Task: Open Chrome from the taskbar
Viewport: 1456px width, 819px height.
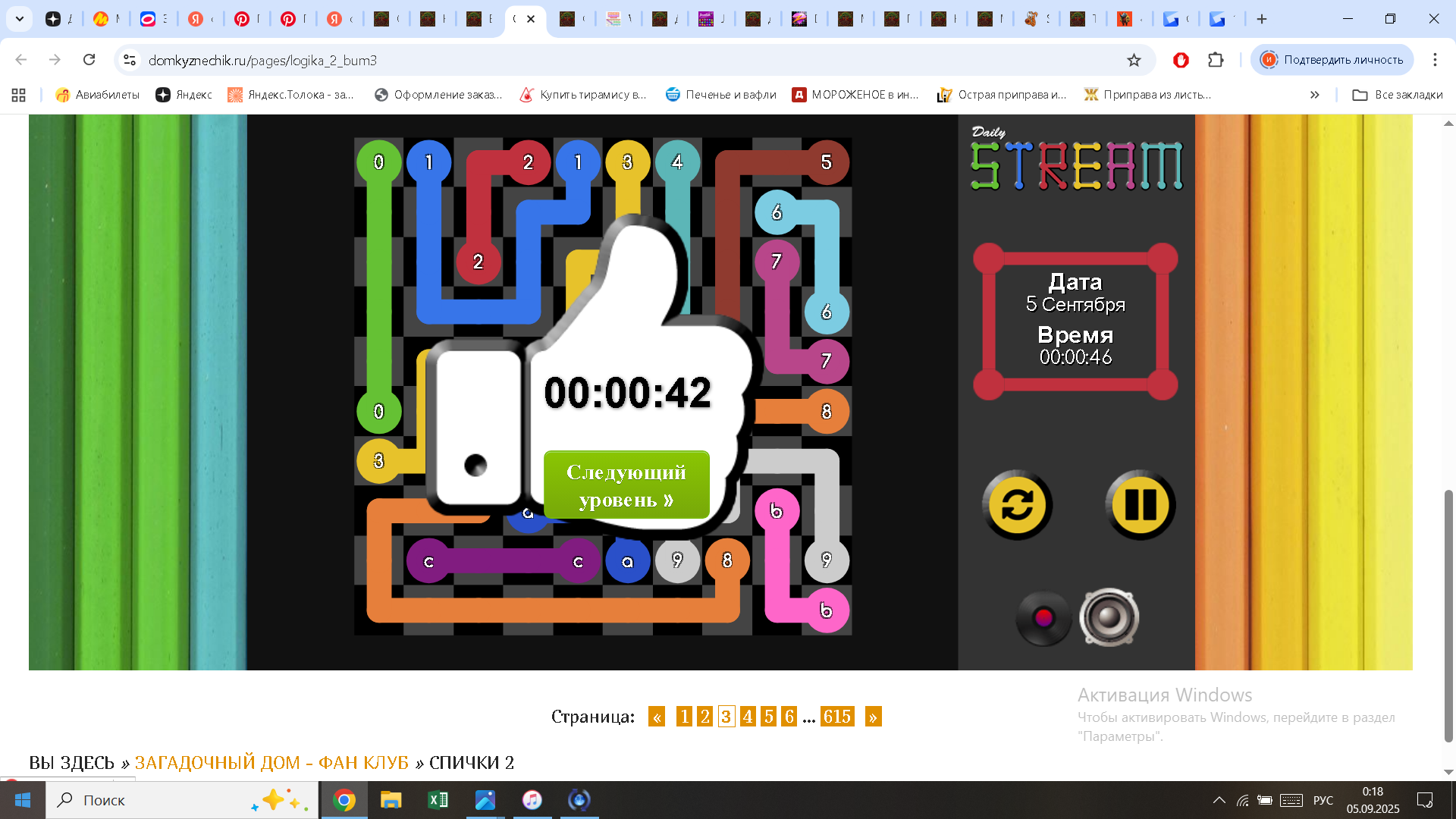Action: tap(344, 800)
